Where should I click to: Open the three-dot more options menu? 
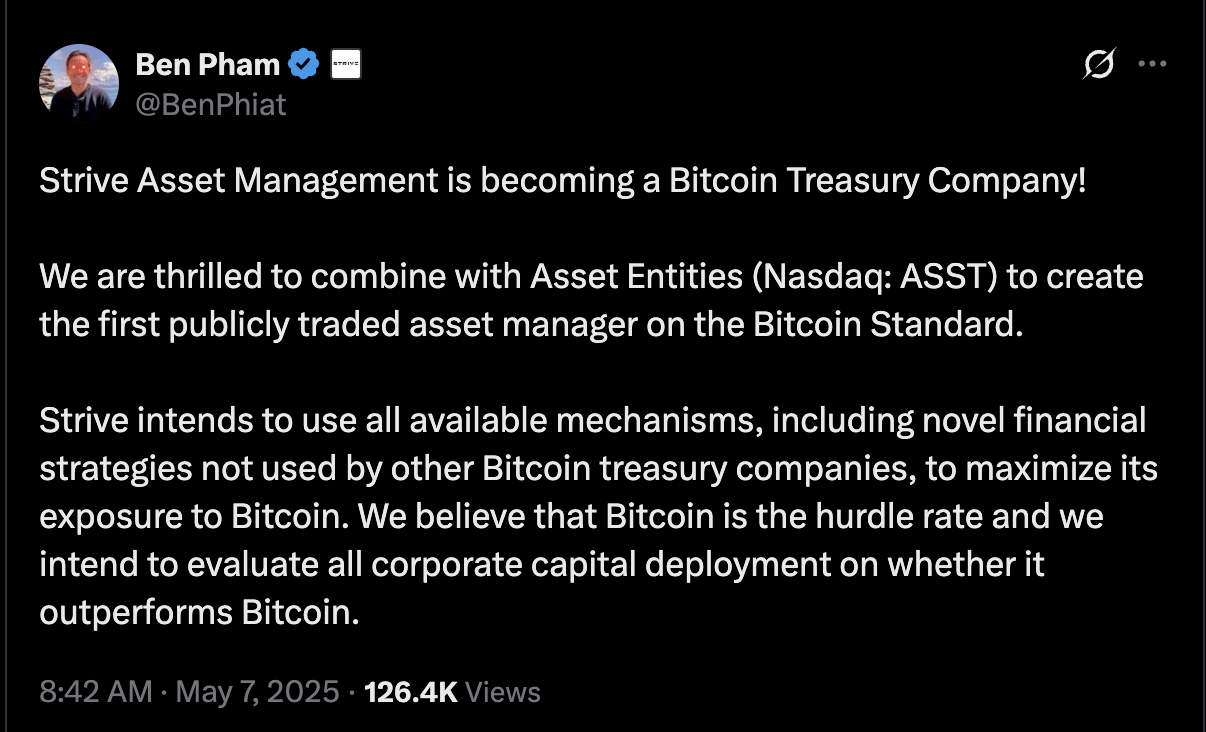(x=1152, y=62)
